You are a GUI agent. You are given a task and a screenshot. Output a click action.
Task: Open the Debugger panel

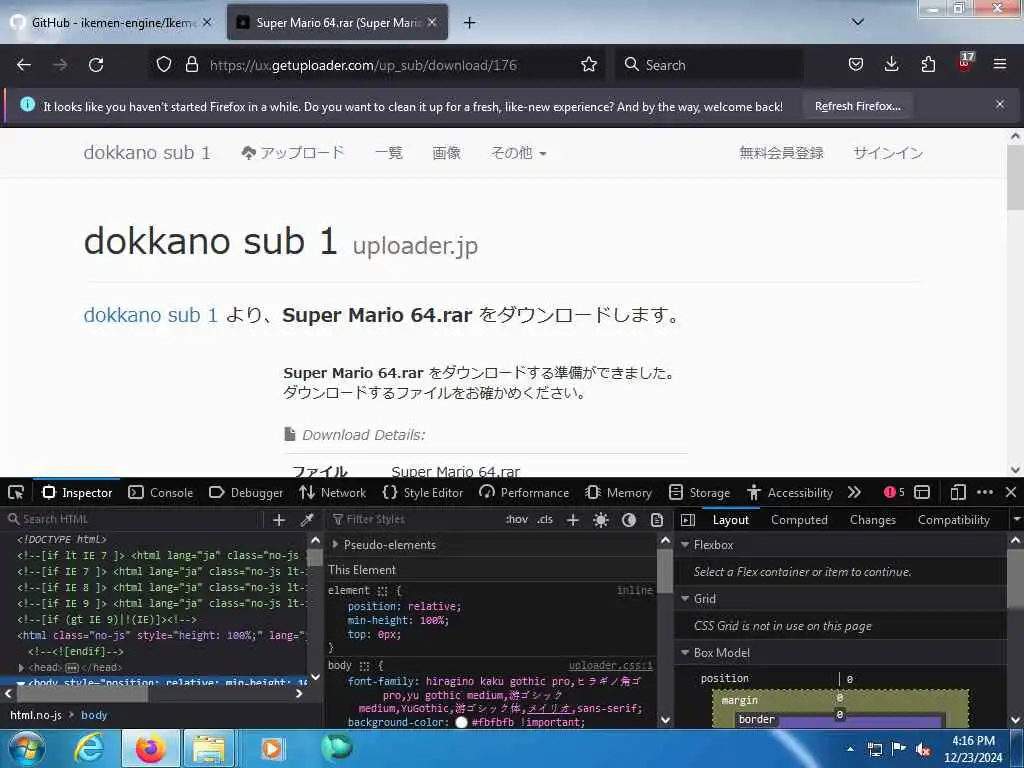coord(246,492)
